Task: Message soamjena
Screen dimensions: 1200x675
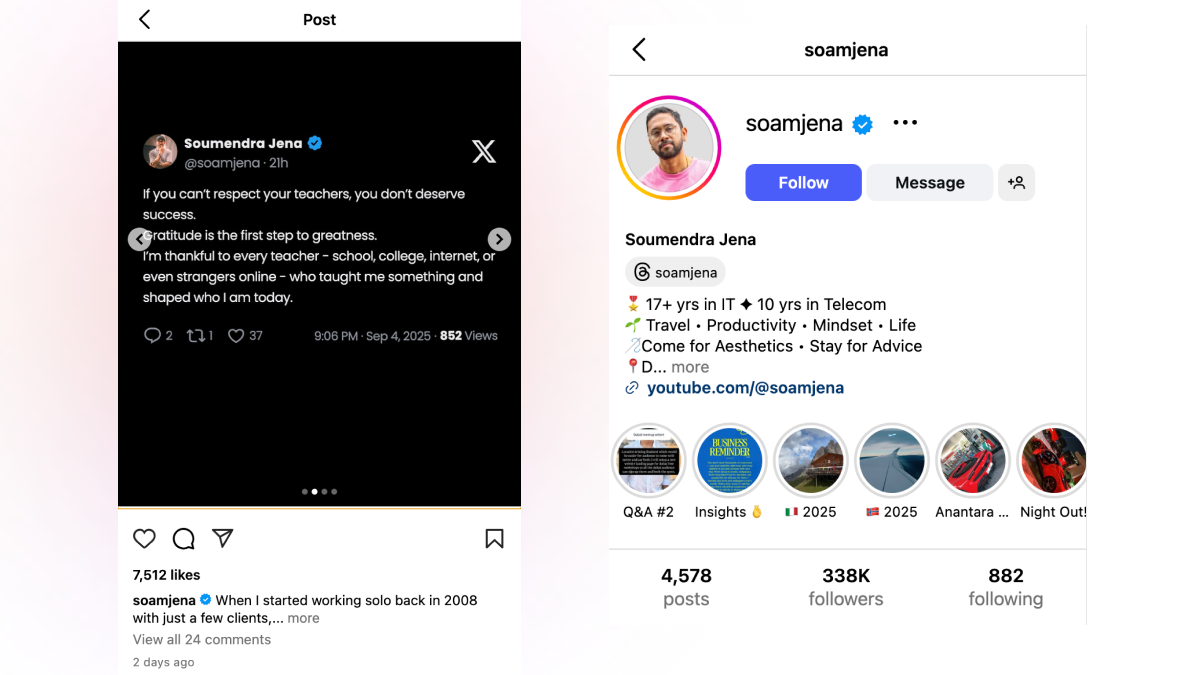Action: coord(930,183)
